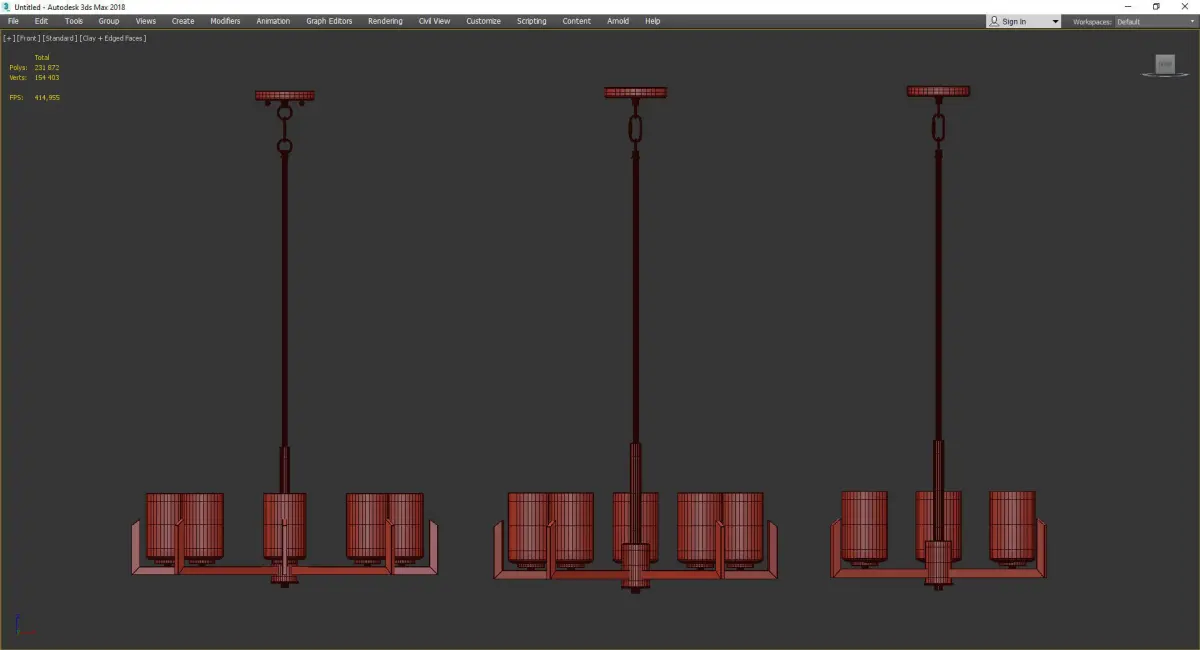Open the Help menu
The width and height of the screenshot is (1200, 650).
tap(652, 21)
